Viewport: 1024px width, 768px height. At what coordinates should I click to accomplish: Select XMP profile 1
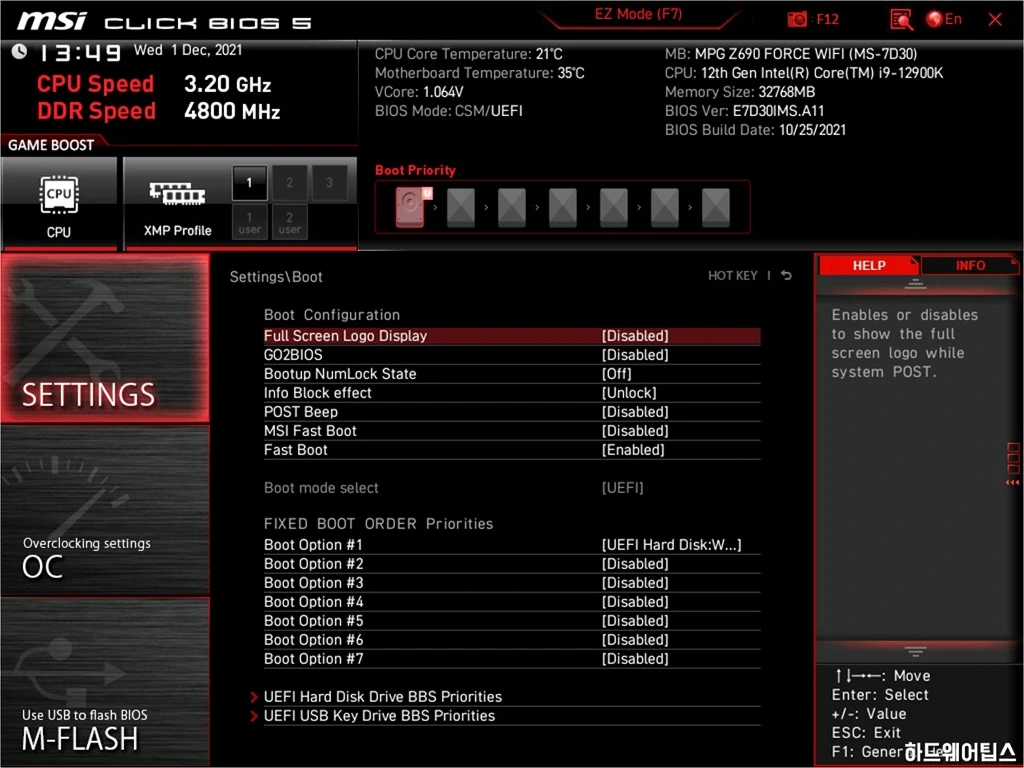[249, 183]
